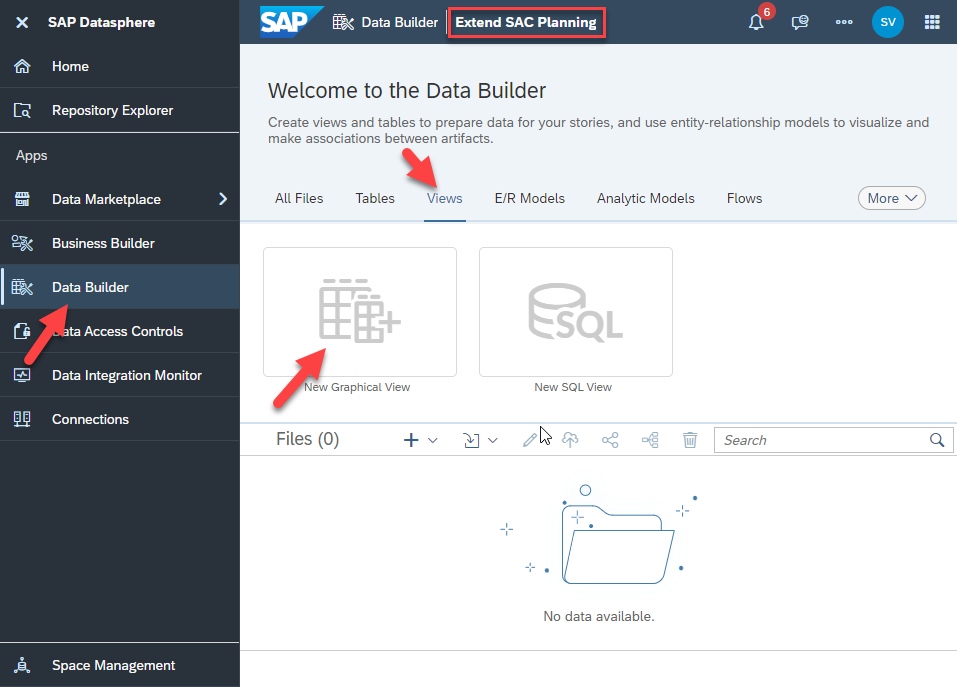Click the Data Access Controls lock icon
The width and height of the screenshot is (957, 687).
point(22,331)
